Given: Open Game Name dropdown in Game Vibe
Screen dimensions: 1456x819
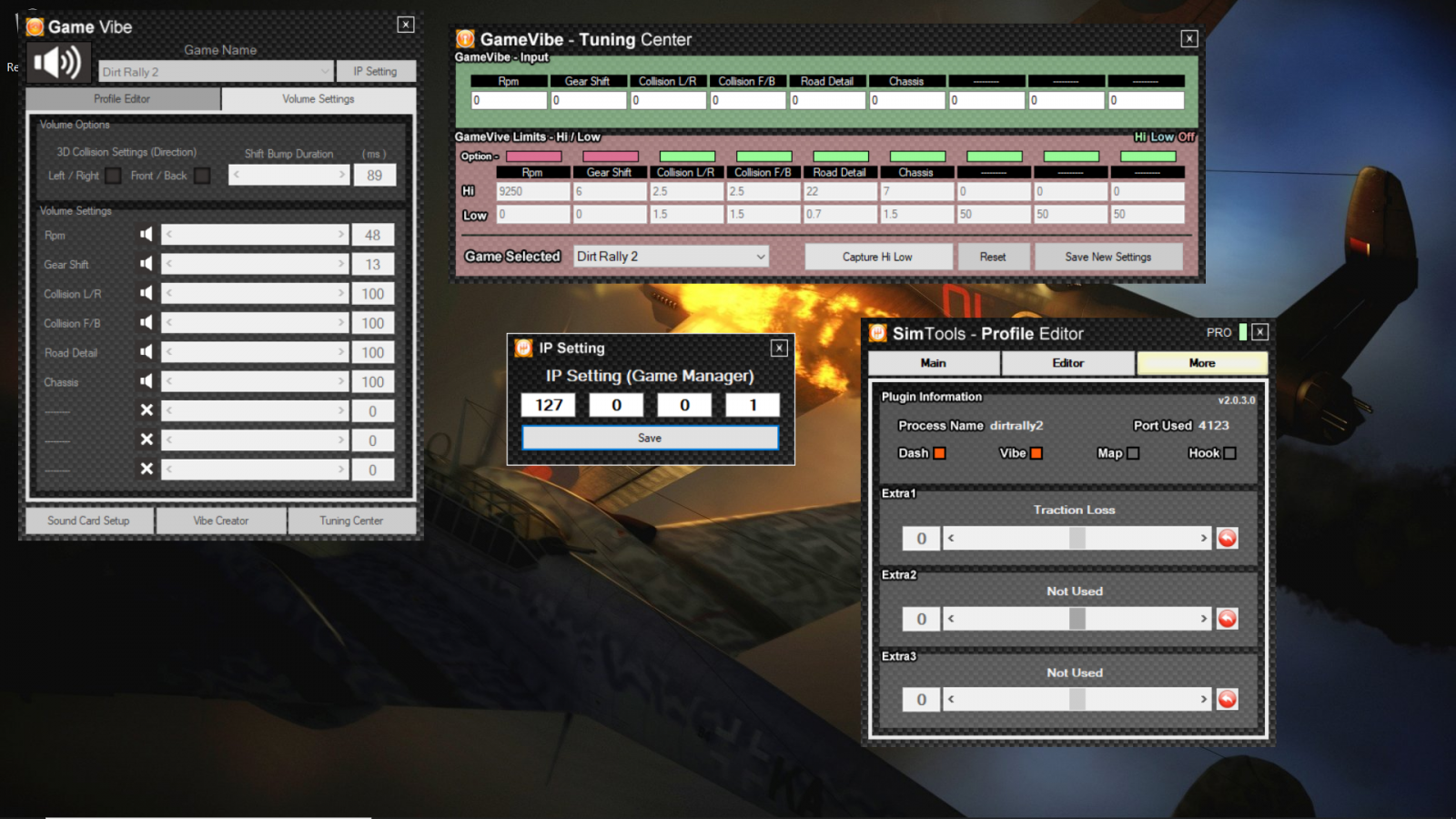Looking at the screenshot, I should (325, 72).
